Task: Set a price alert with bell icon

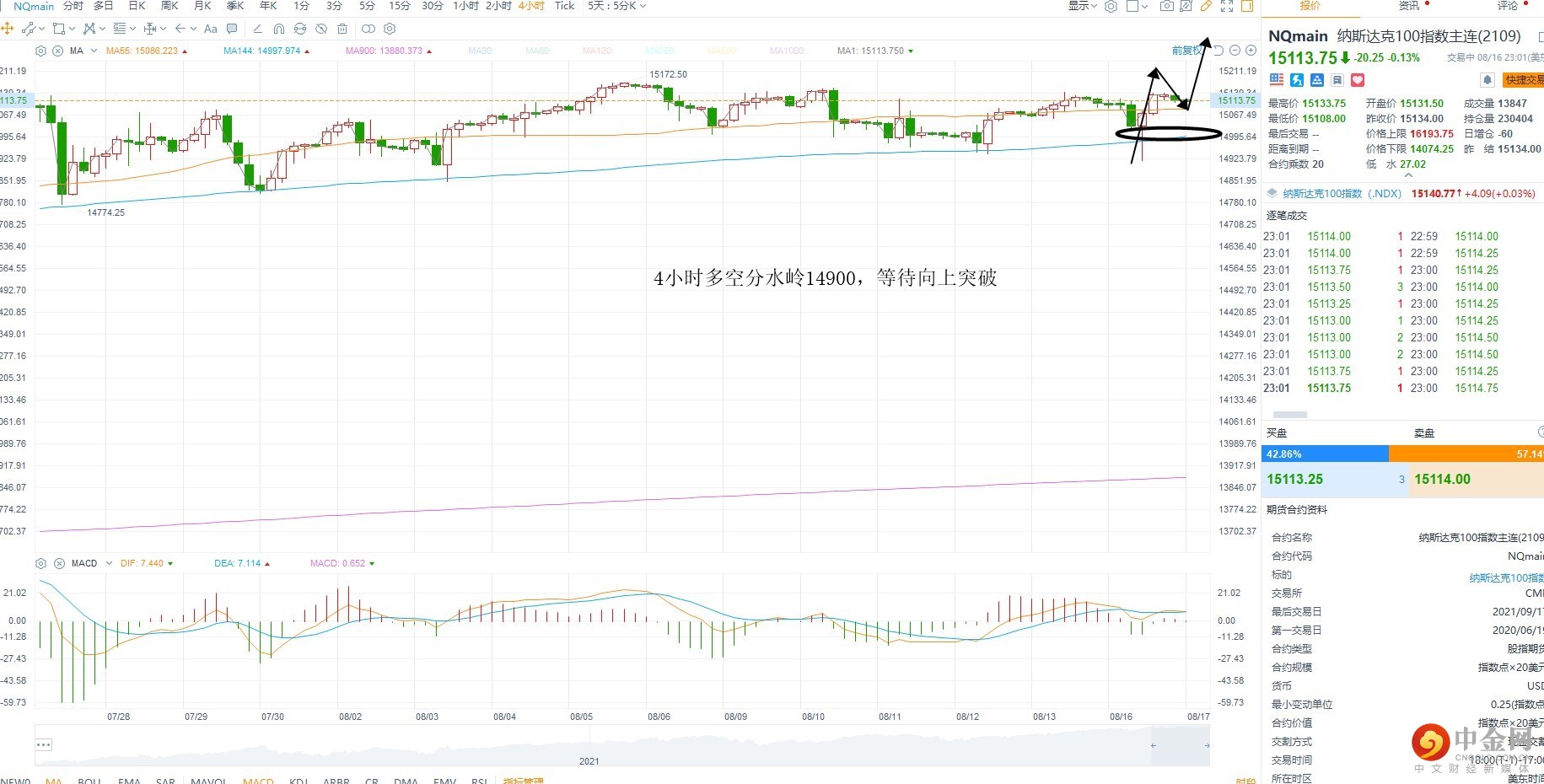Action: 1488,80
